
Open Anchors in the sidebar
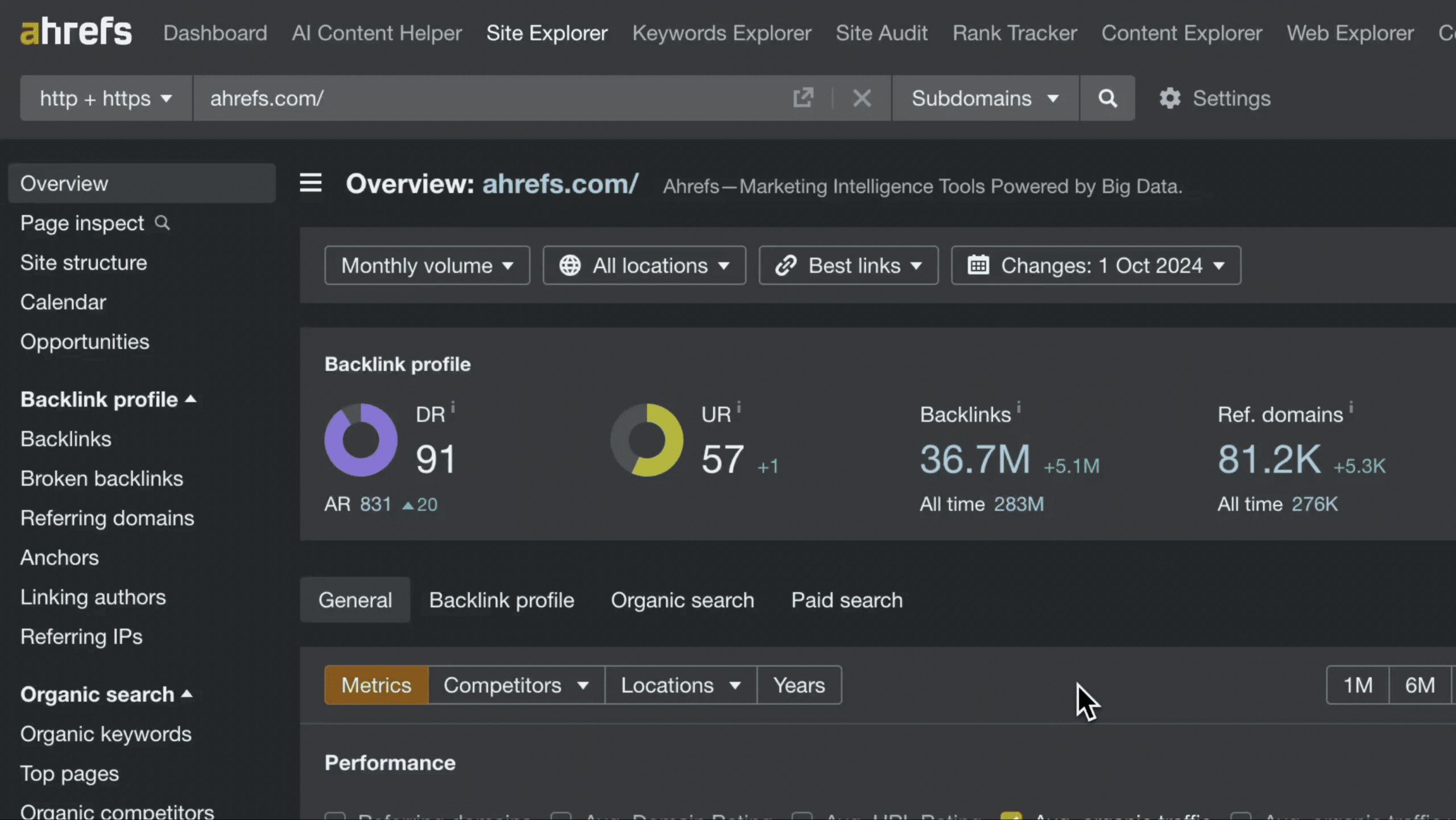(x=60, y=557)
